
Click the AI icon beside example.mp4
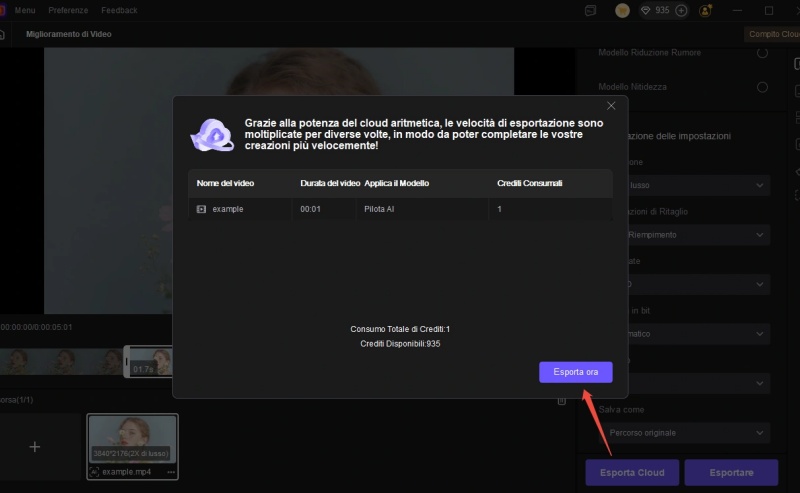pos(94,472)
